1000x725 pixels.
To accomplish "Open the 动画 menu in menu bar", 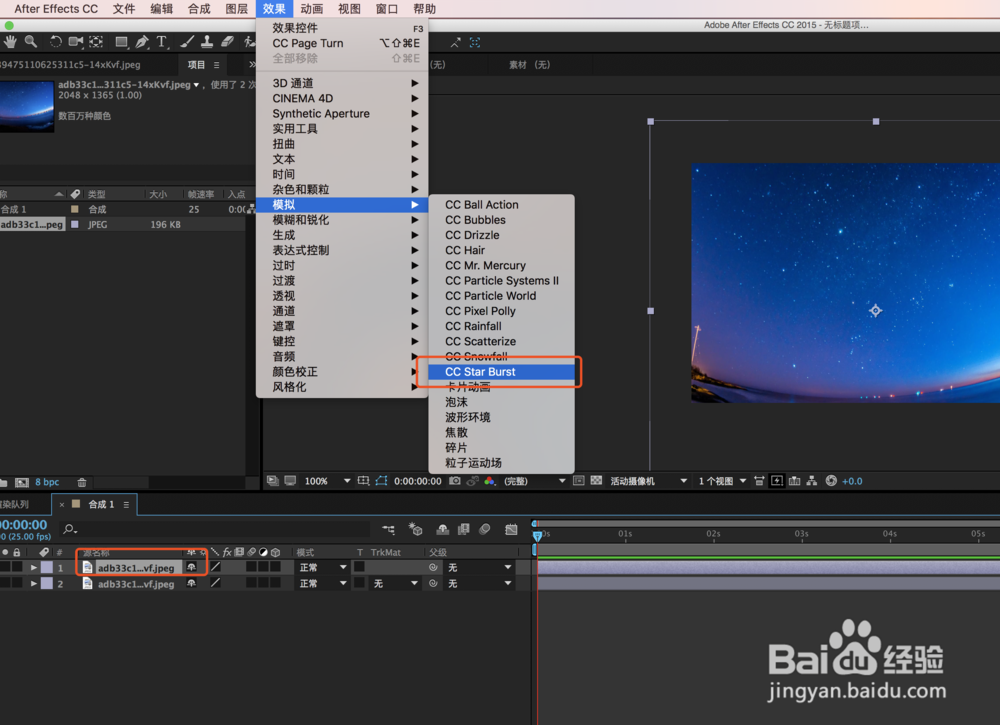I will (312, 9).
